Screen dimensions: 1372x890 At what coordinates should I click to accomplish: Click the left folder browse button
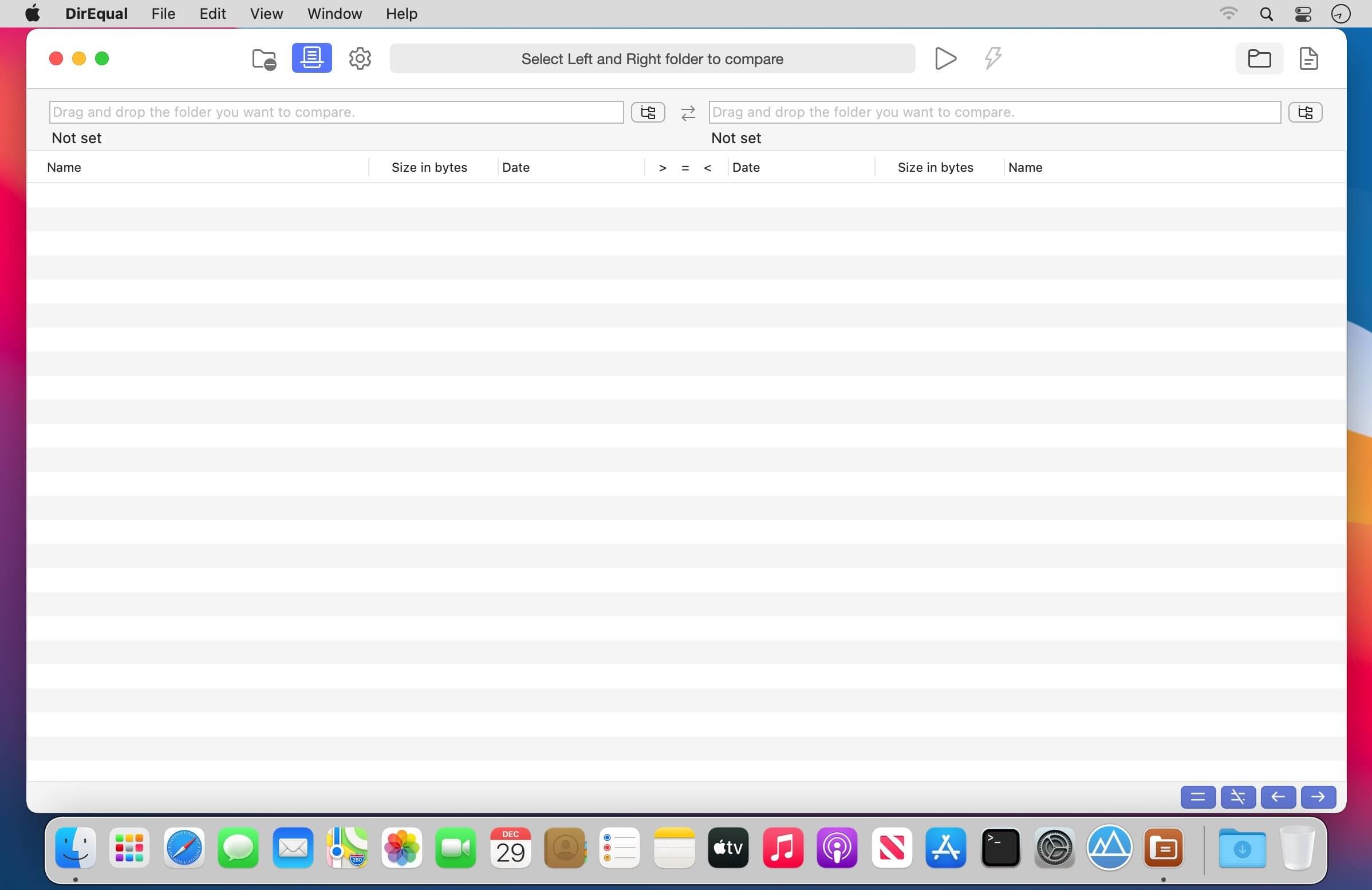[648, 112]
